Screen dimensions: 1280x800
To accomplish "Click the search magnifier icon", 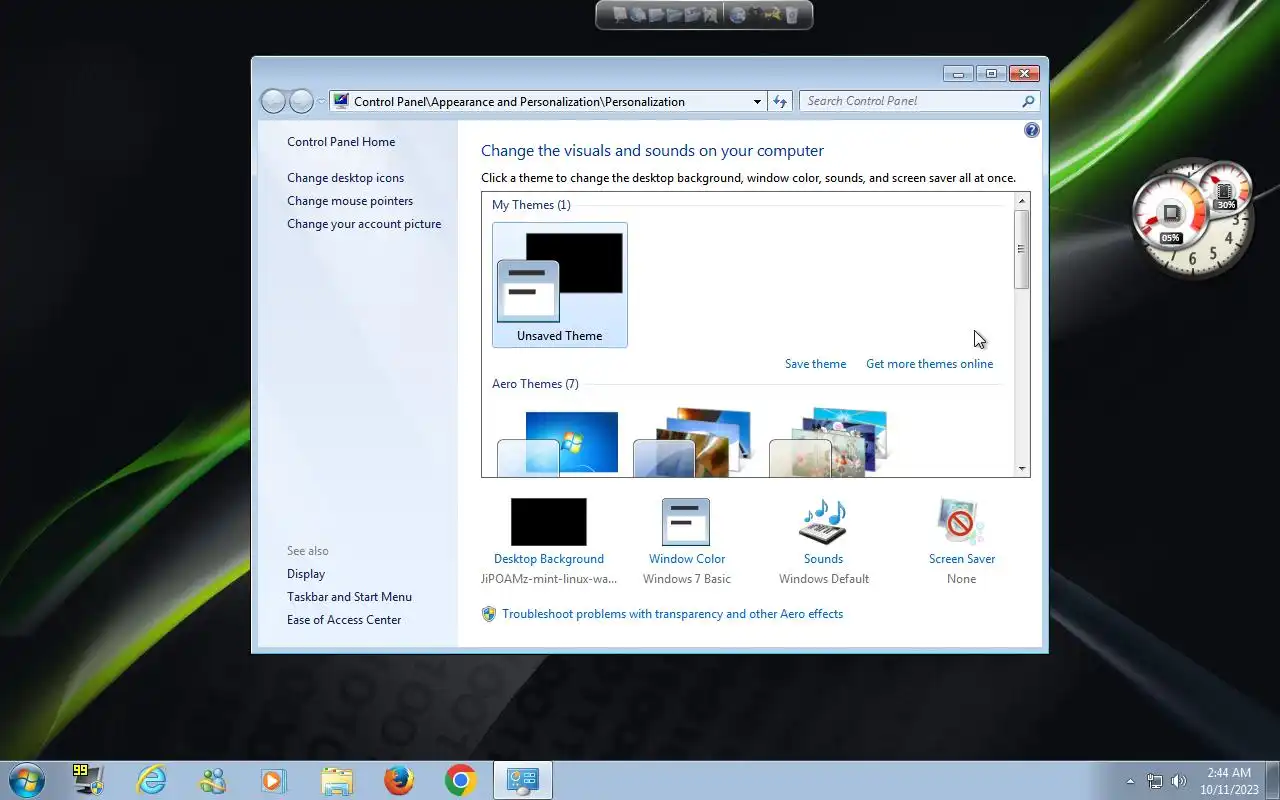I will click(1028, 101).
